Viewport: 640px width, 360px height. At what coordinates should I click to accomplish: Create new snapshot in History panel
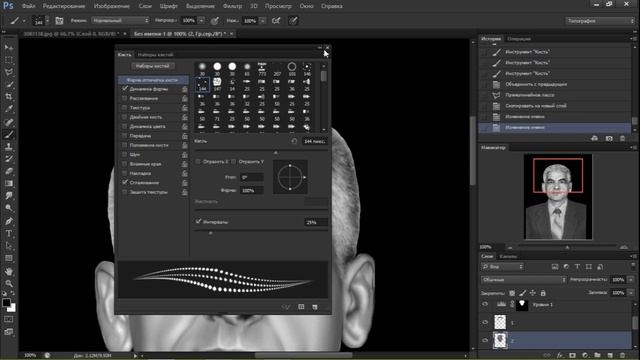[609, 139]
